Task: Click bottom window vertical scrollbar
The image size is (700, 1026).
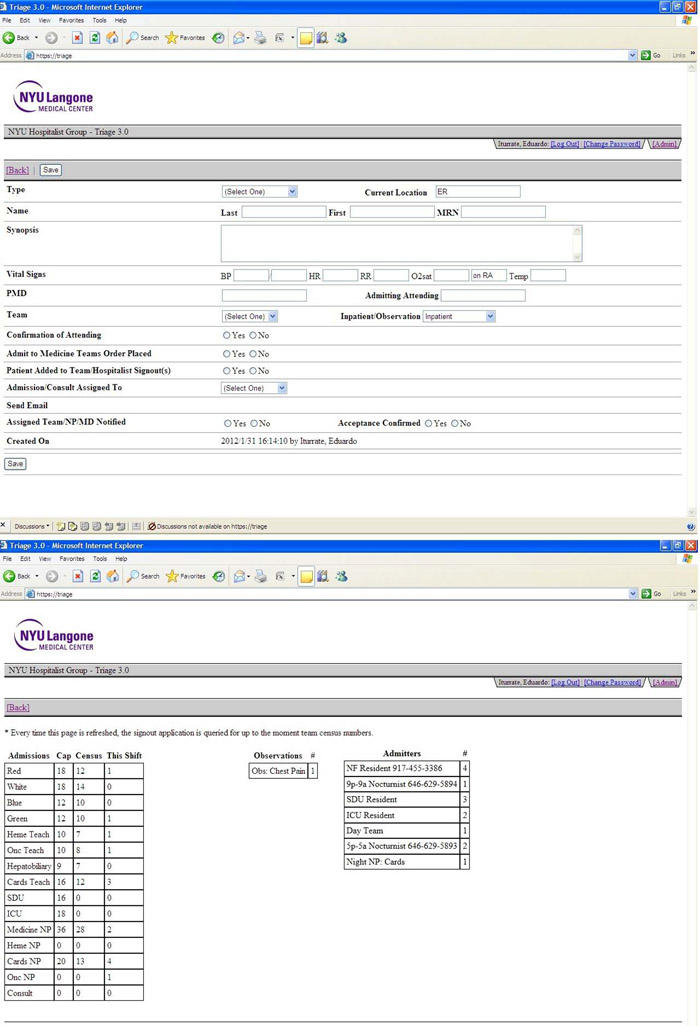Action: [x=692, y=813]
